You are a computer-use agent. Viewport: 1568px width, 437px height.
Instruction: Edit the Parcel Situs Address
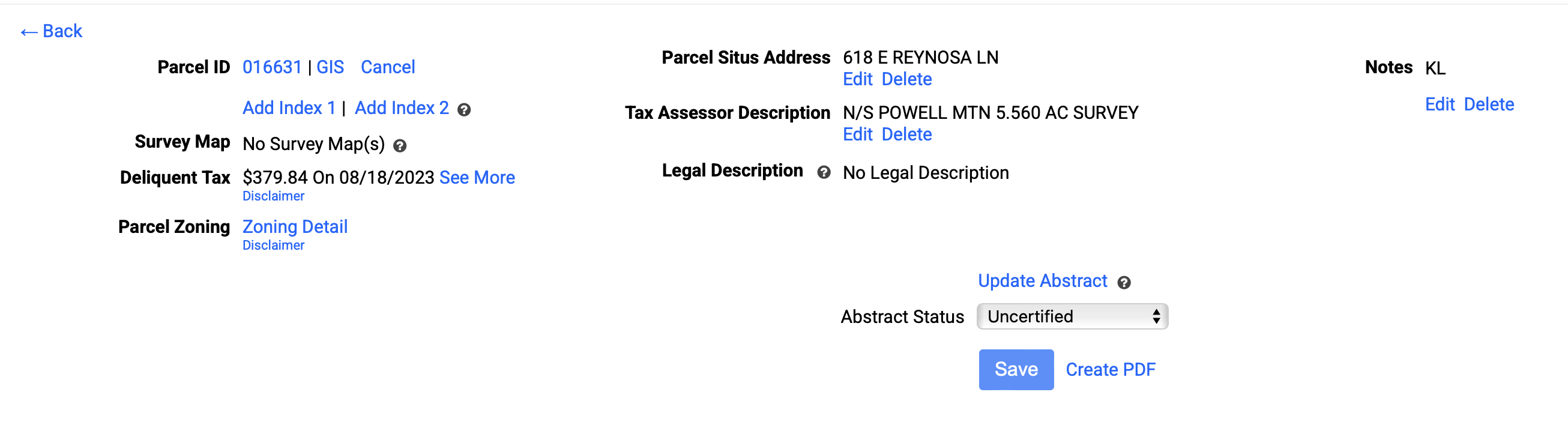(x=858, y=79)
